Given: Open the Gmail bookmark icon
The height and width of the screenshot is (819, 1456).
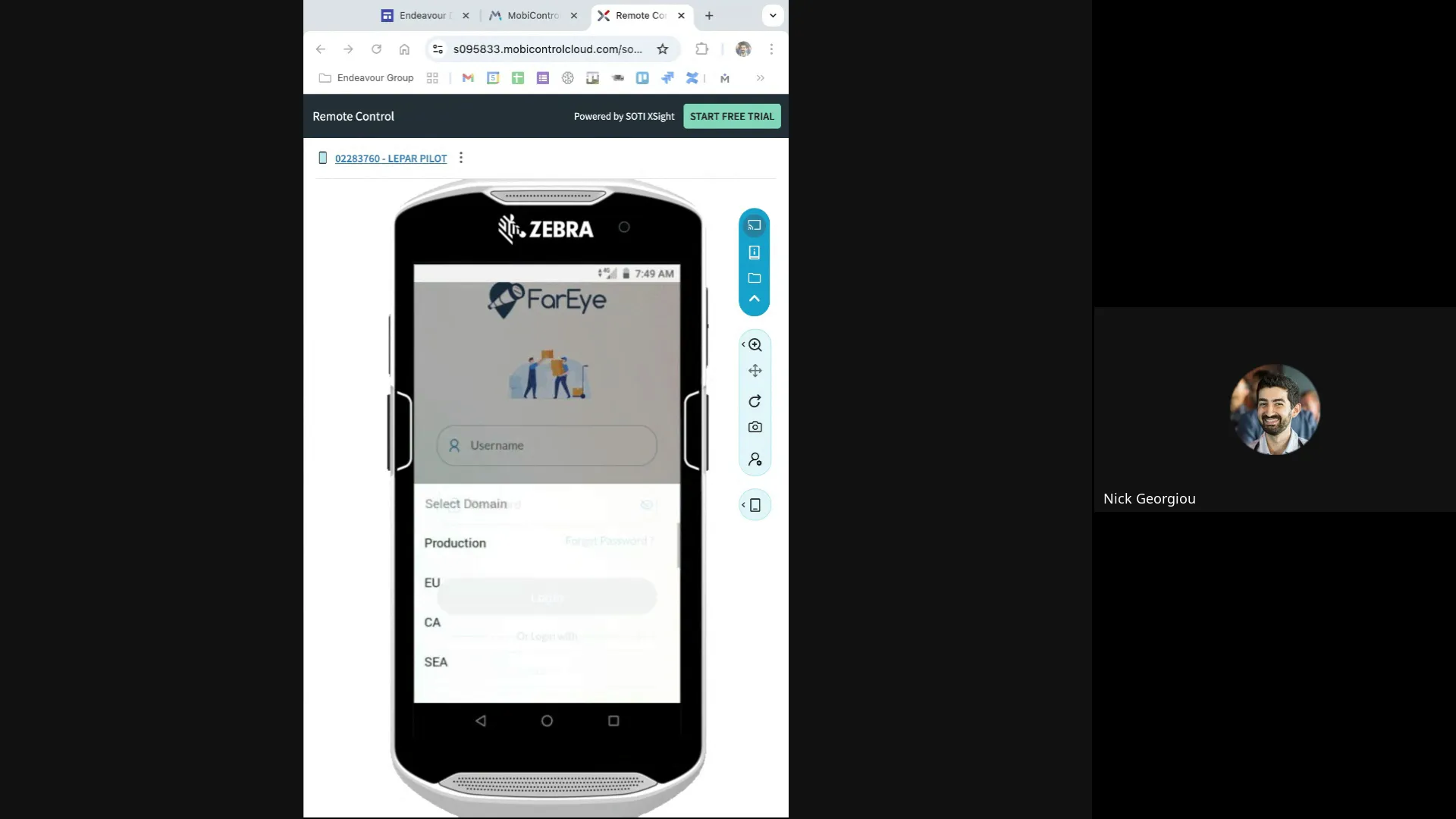Looking at the screenshot, I should coord(468,78).
